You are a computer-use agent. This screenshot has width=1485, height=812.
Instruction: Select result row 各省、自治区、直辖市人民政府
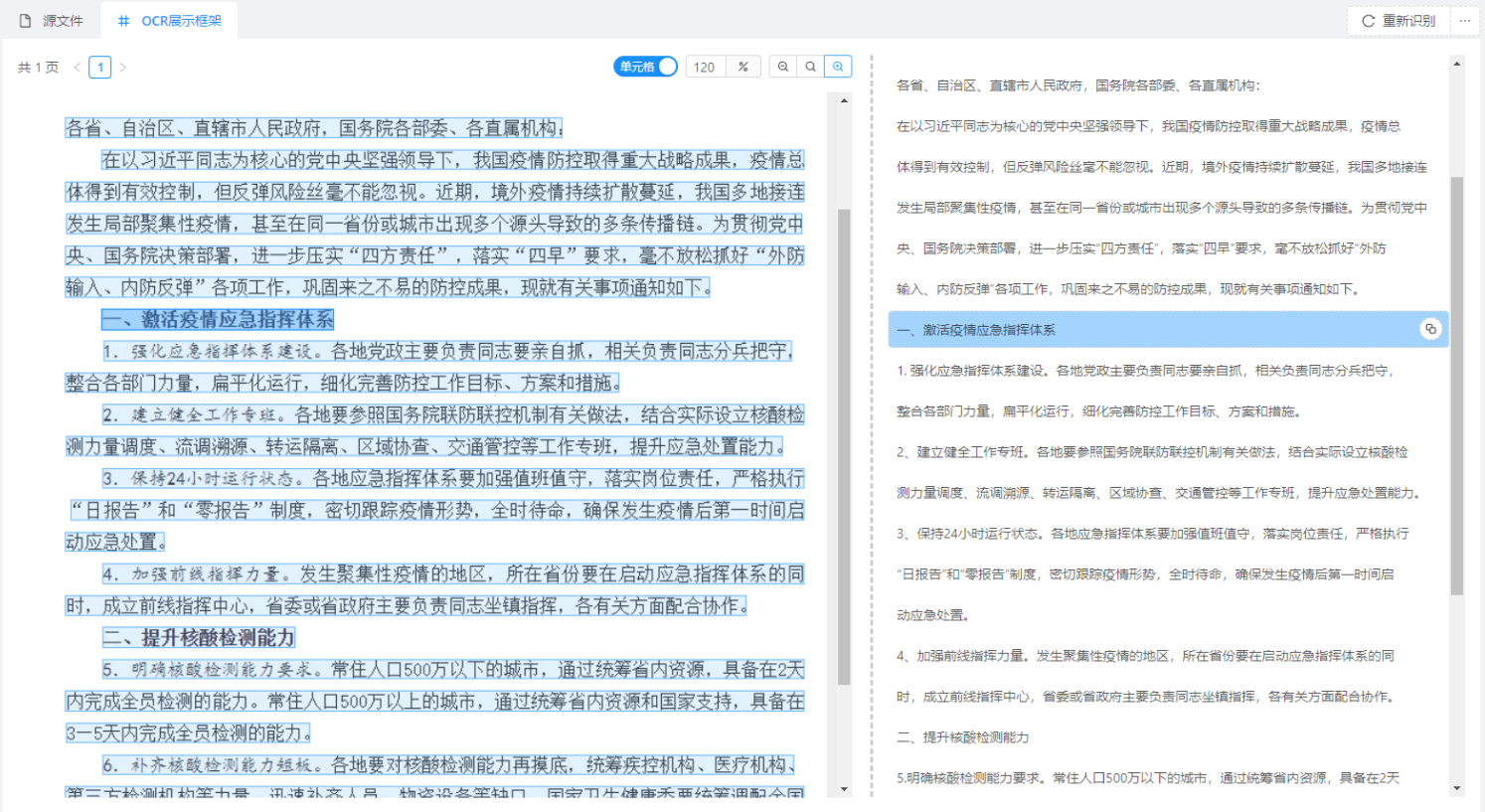1168,85
